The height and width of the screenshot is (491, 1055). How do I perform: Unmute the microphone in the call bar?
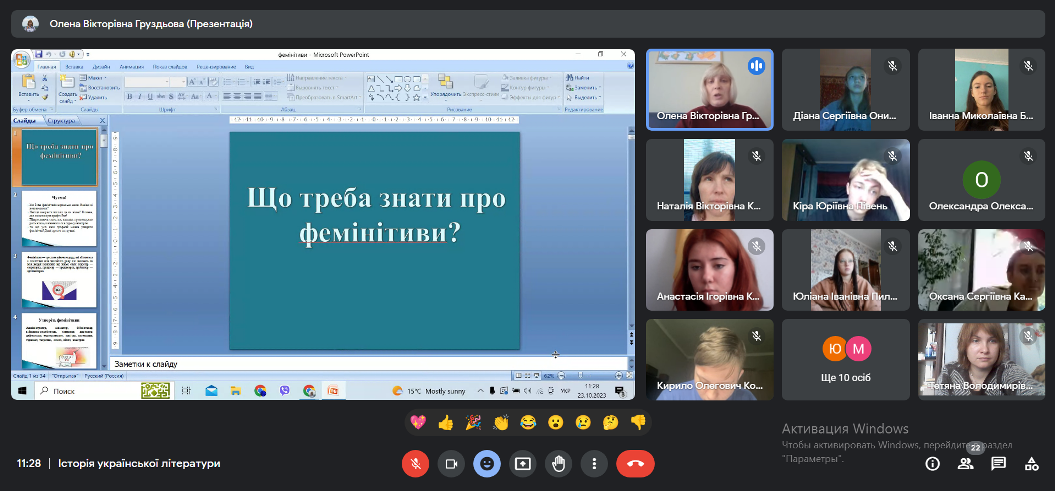[415, 463]
